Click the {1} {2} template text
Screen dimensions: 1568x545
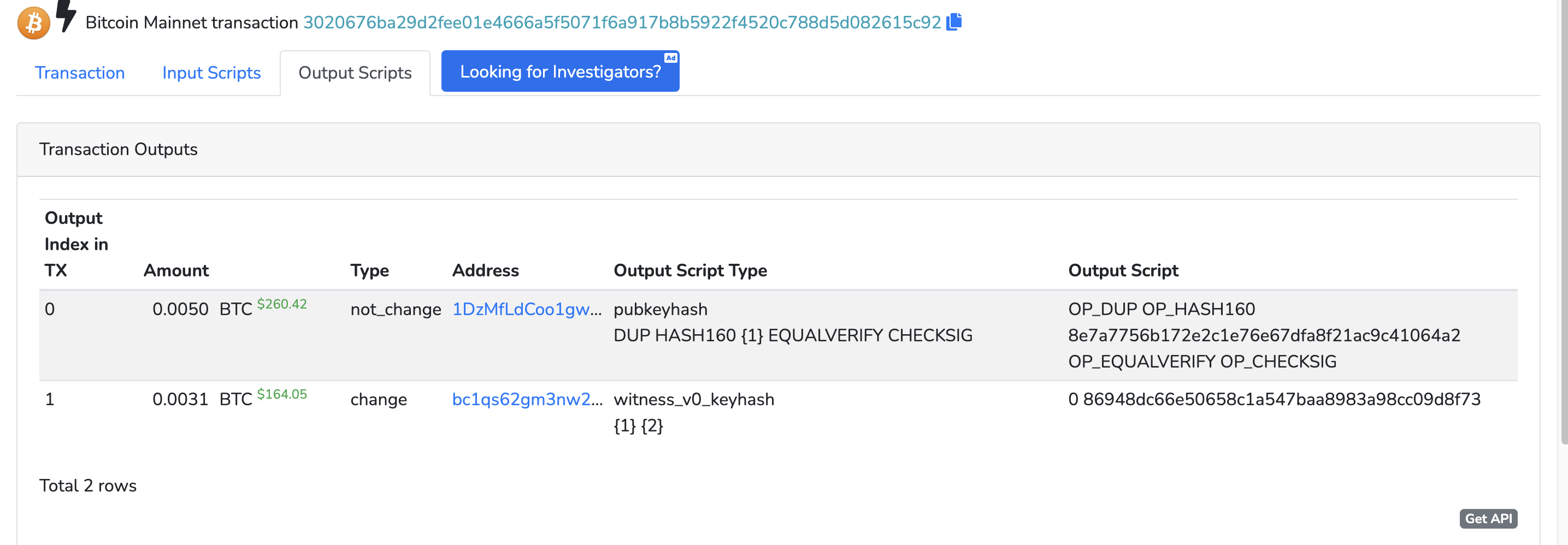click(639, 425)
